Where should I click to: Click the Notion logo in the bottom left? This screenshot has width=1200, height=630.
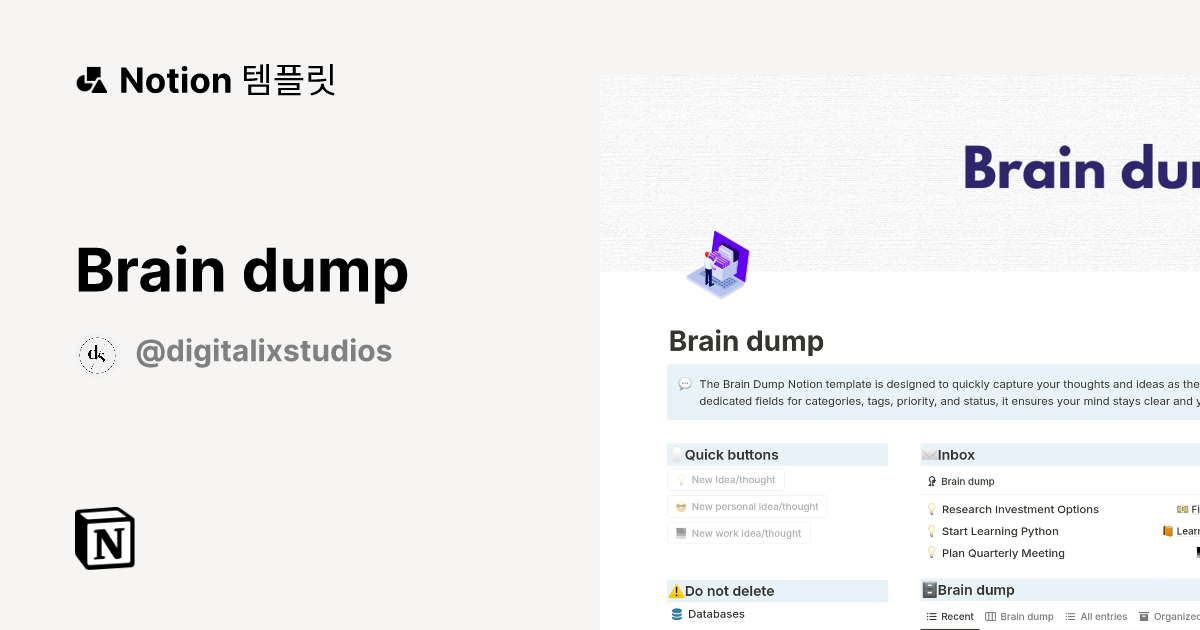coord(104,538)
